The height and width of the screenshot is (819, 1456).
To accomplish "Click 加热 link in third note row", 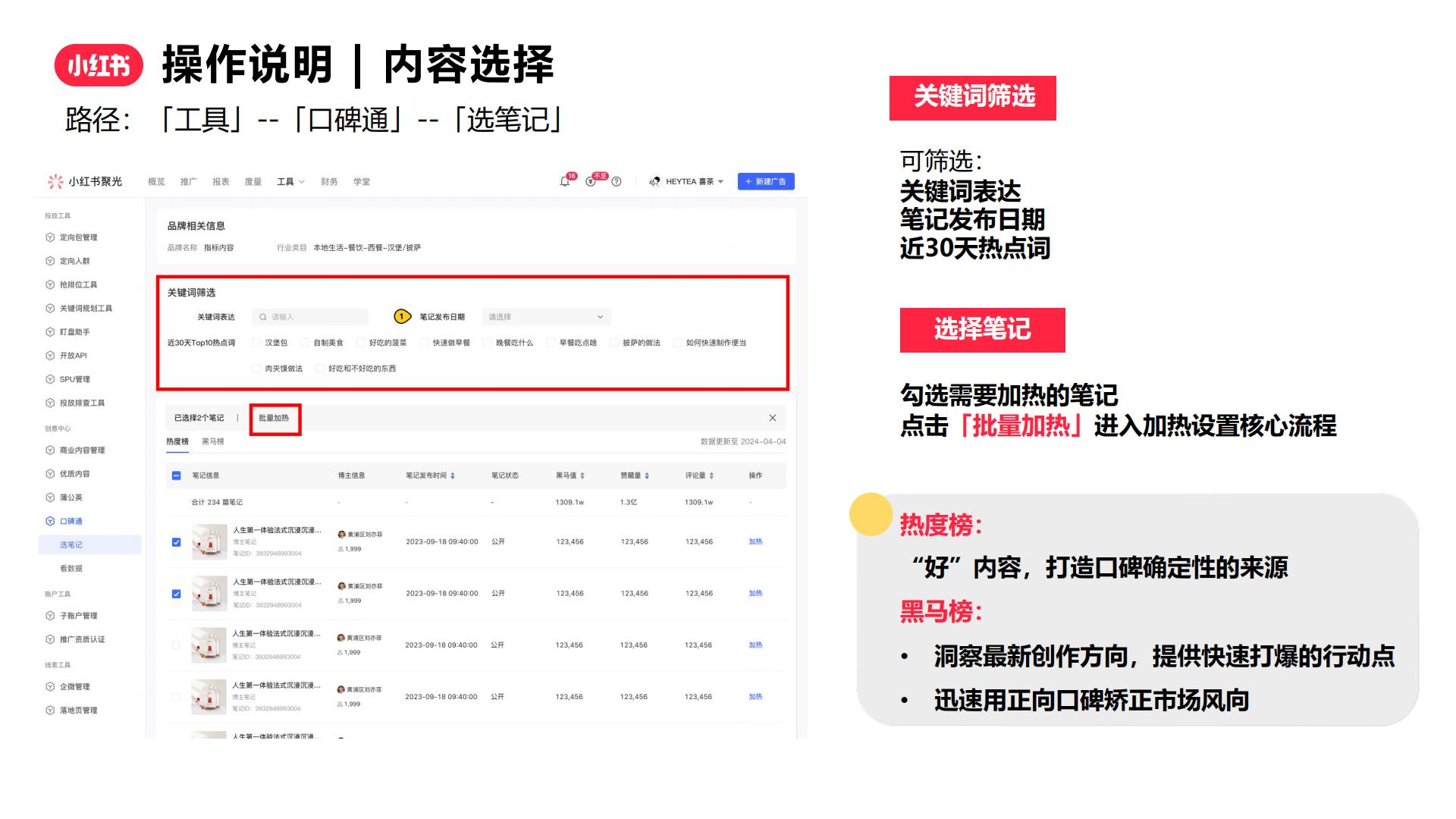I will pyautogui.click(x=755, y=645).
